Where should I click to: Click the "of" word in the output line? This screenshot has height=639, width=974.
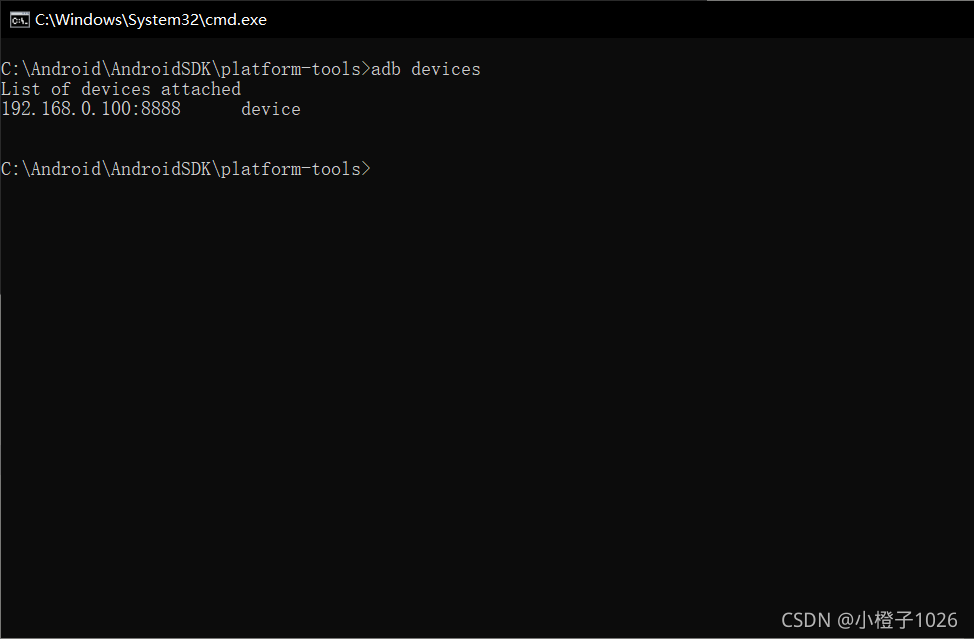click(x=61, y=89)
